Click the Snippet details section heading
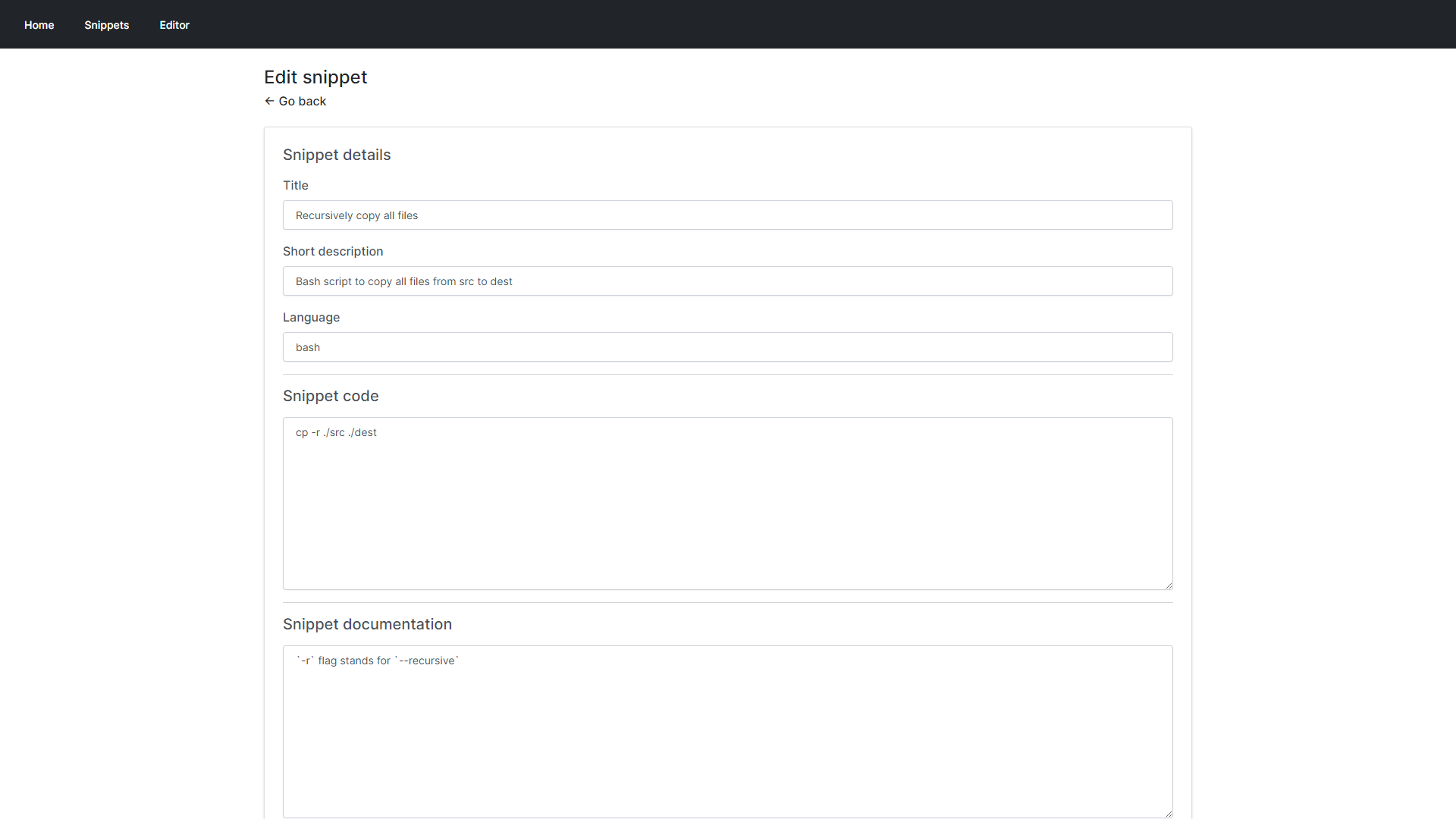Viewport: 1456px width, 819px height. (337, 155)
